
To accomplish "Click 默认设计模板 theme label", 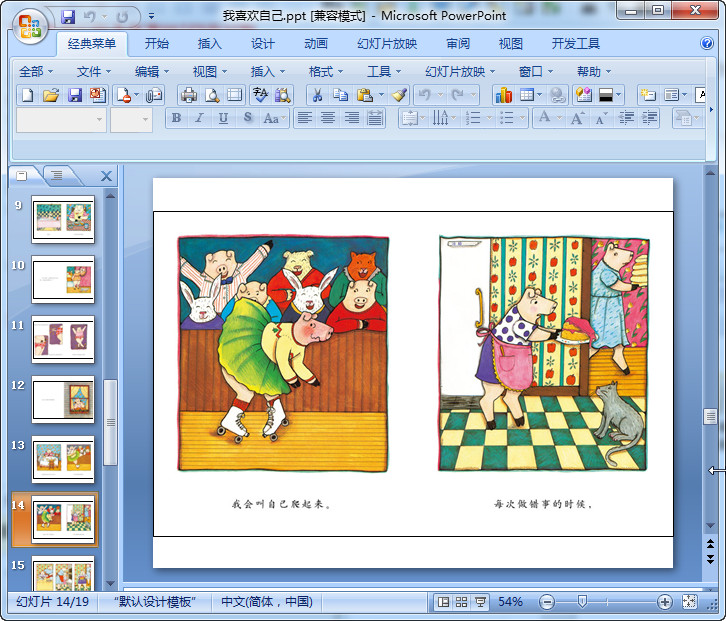I will pyautogui.click(x=155, y=602).
